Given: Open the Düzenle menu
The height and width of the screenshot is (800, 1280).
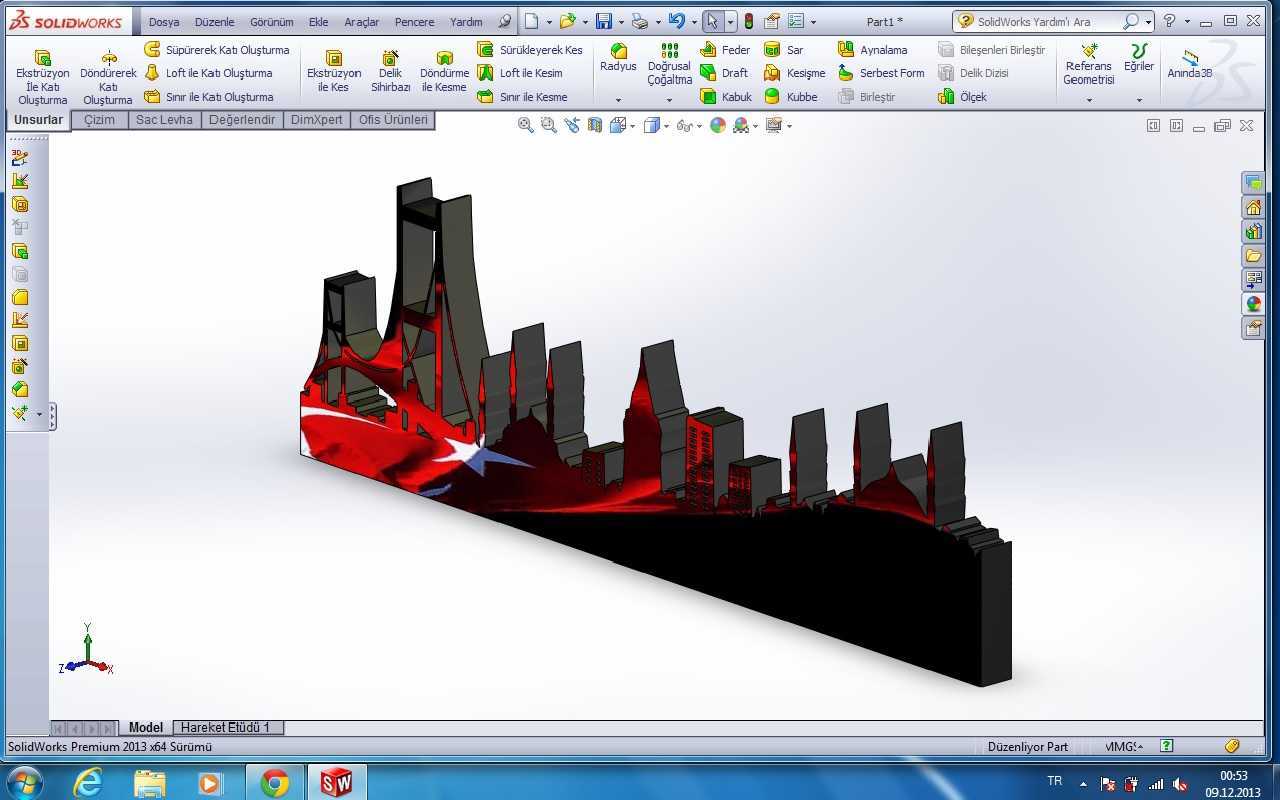Looking at the screenshot, I should pos(214,21).
